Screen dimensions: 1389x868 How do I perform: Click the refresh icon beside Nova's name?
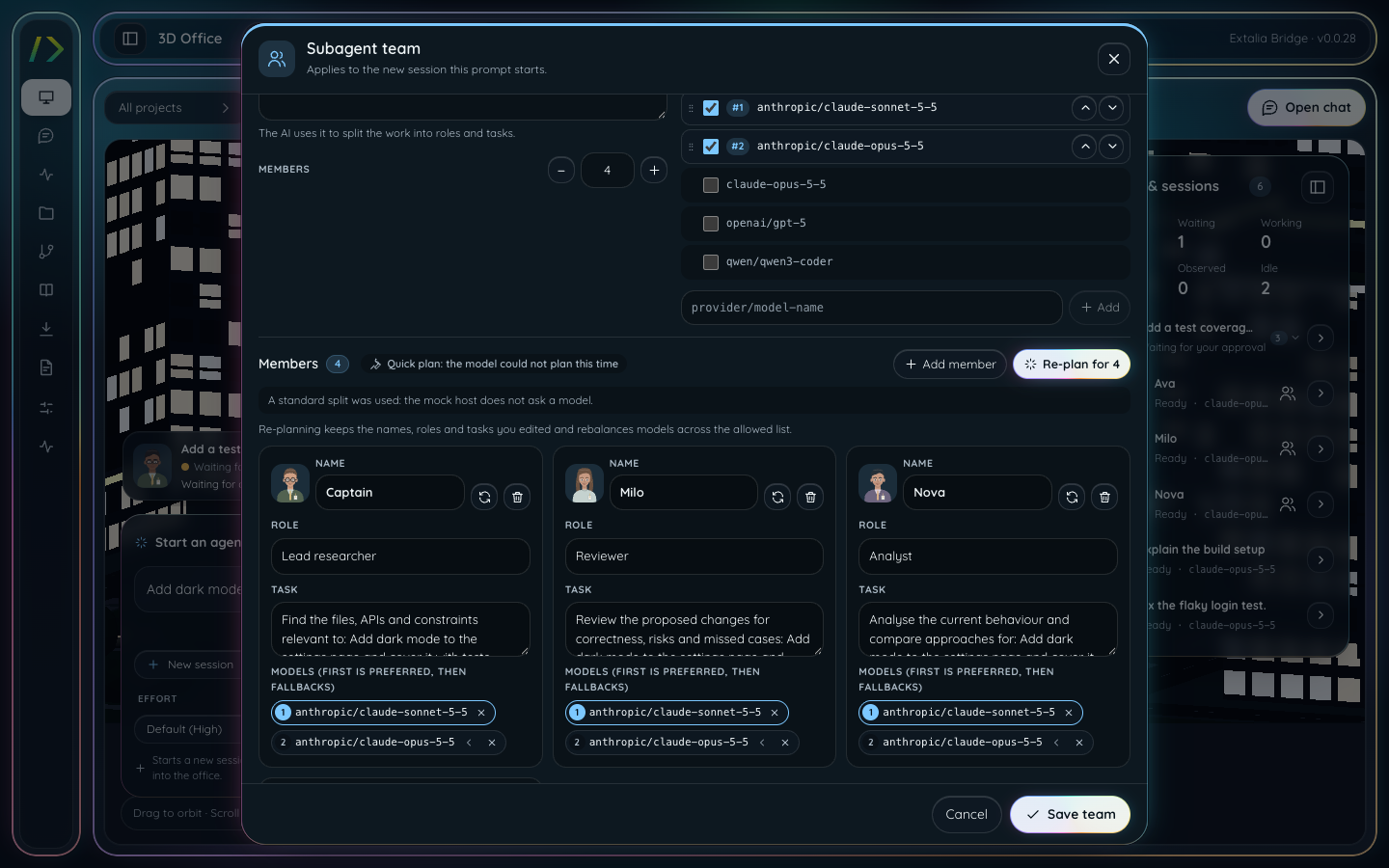pyautogui.click(x=1072, y=497)
